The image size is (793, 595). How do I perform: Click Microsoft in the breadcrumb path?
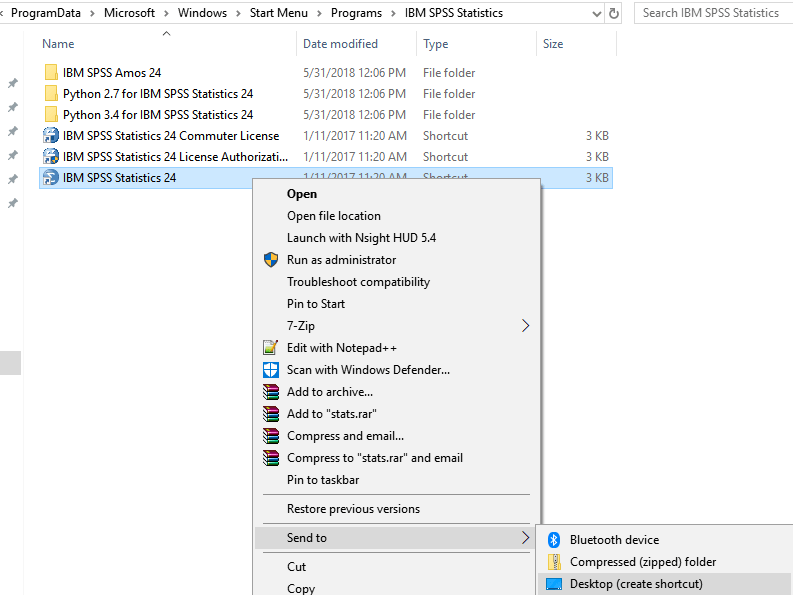[129, 13]
